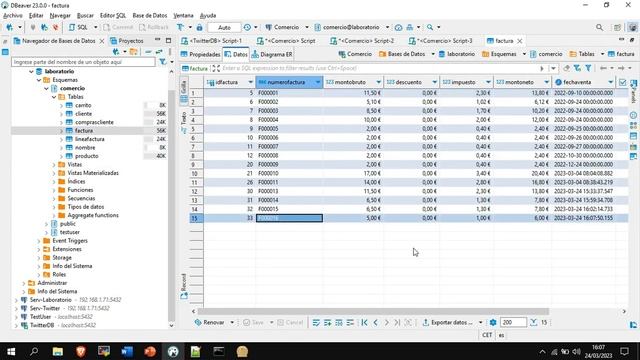Screen dimensions: 640x360
Task: Open the Base de Datos menu
Action: point(150,16)
